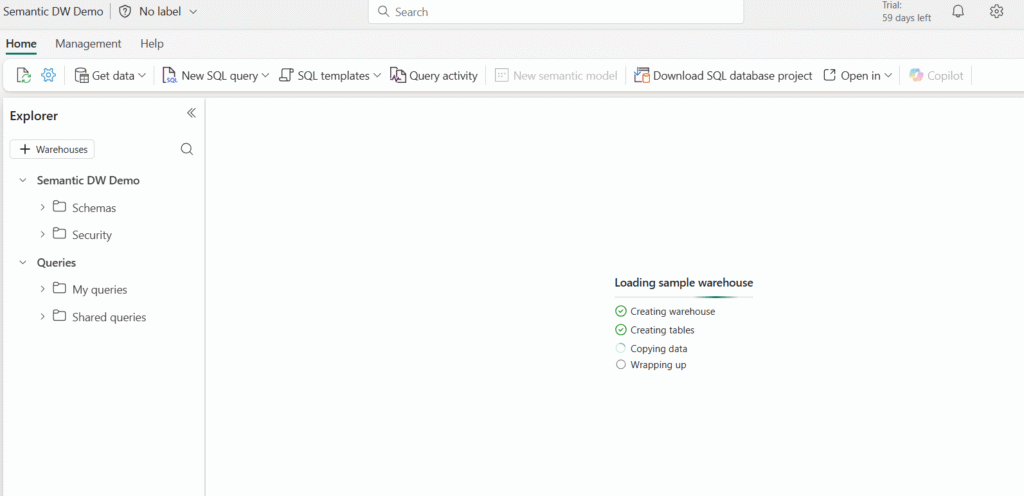The height and width of the screenshot is (496, 1024).
Task: Click the Semantic DW Demo title
Action: click(54, 12)
